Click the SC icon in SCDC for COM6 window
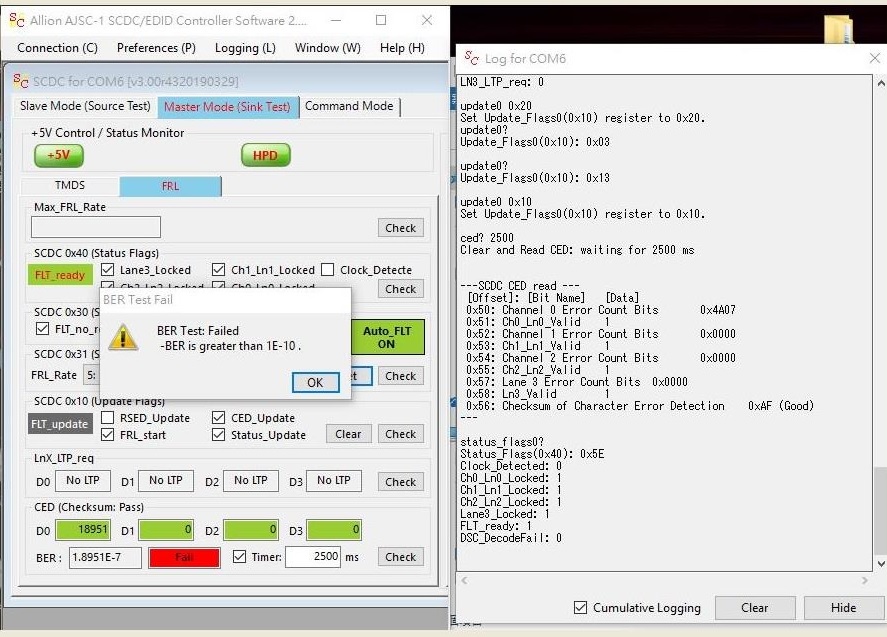This screenshot has height=637, width=887. pos(21,81)
